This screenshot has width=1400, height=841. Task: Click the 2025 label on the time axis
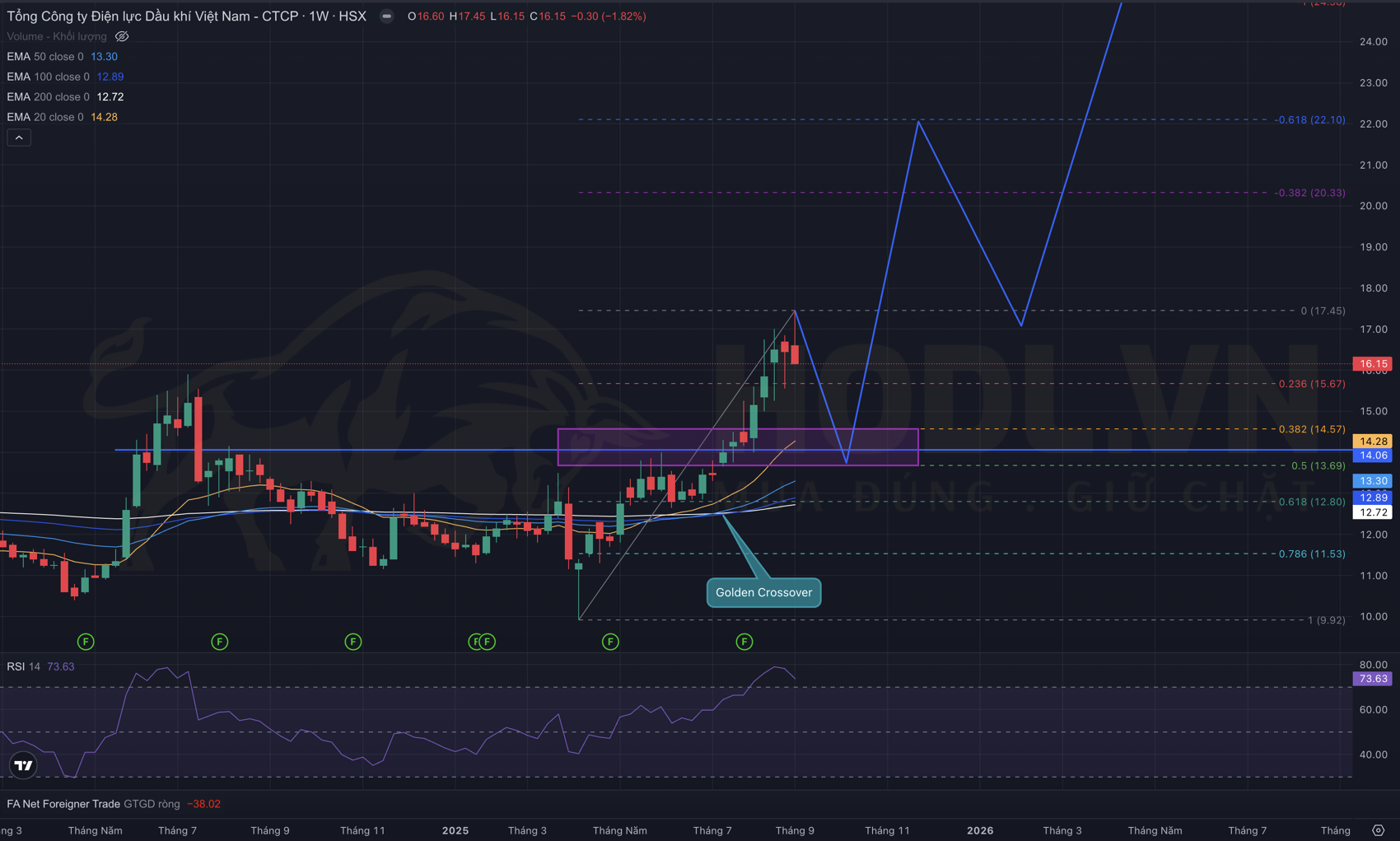(455, 830)
